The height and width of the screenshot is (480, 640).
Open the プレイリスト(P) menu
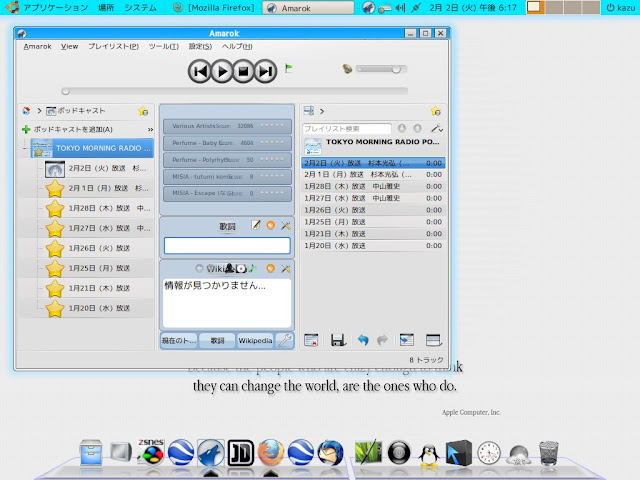(113, 47)
